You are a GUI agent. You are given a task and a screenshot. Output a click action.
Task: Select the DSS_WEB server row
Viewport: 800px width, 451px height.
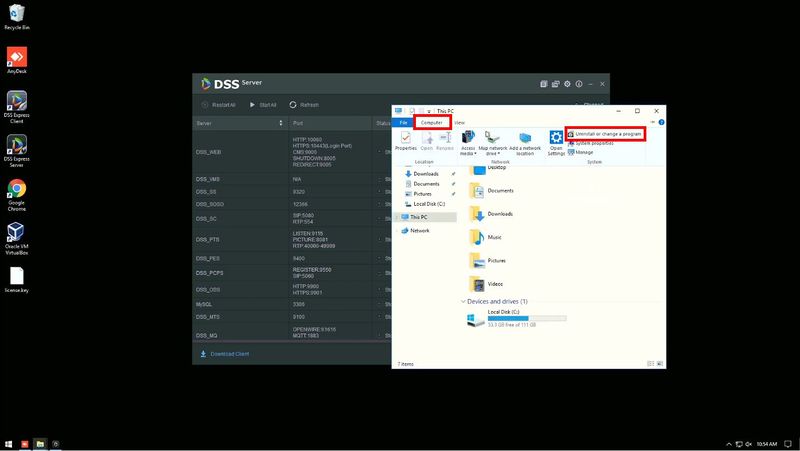pyautogui.click(x=292, y=152)
